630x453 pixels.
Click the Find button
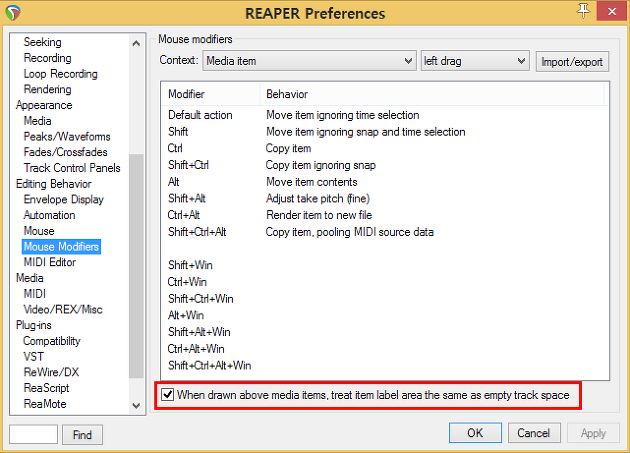coord(82,435)
